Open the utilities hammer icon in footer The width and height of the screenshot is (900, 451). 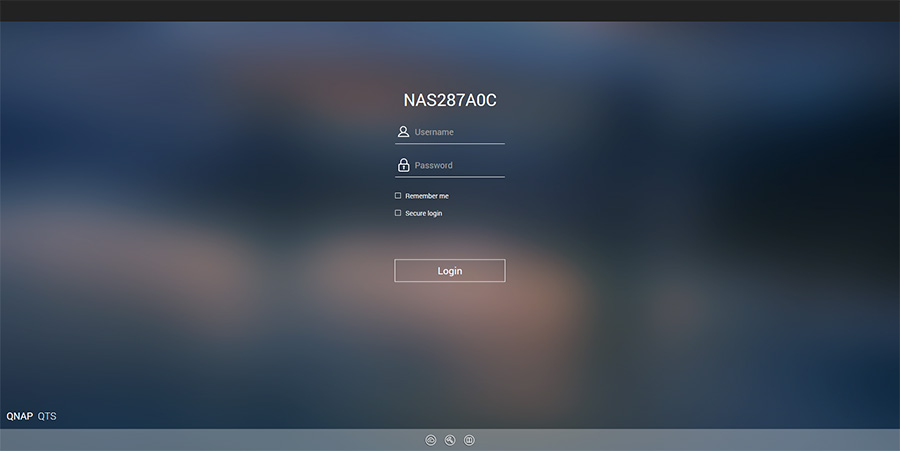pyautogui.click(x=450, y=440)
